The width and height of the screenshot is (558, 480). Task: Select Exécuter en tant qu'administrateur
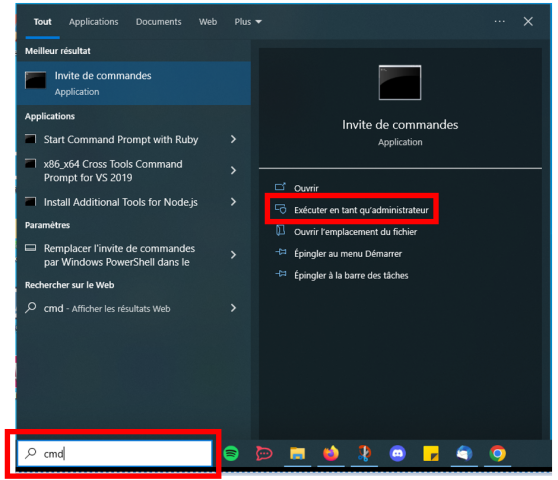pyautogui.click(x=361, y=210)
